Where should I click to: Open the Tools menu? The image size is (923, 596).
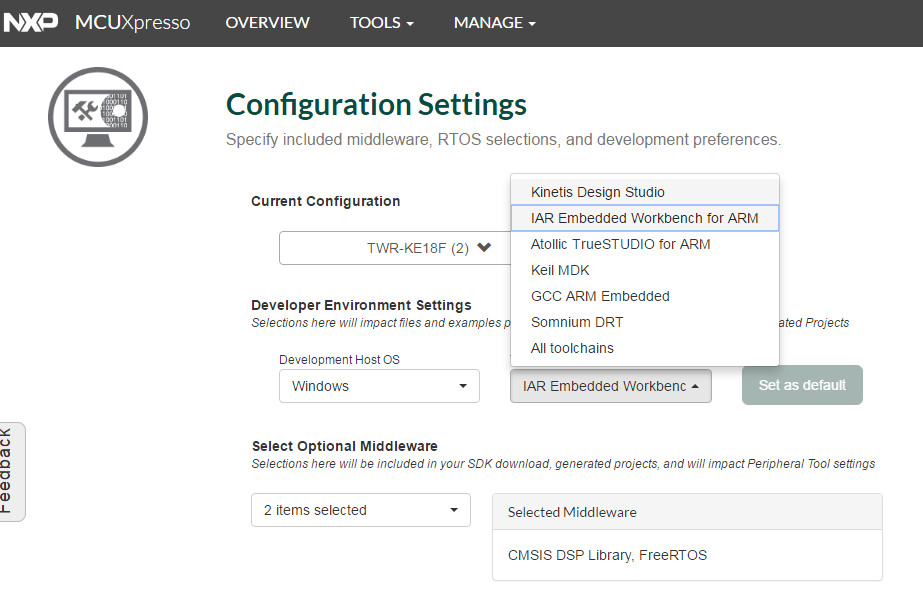click(x=381, y=22)
